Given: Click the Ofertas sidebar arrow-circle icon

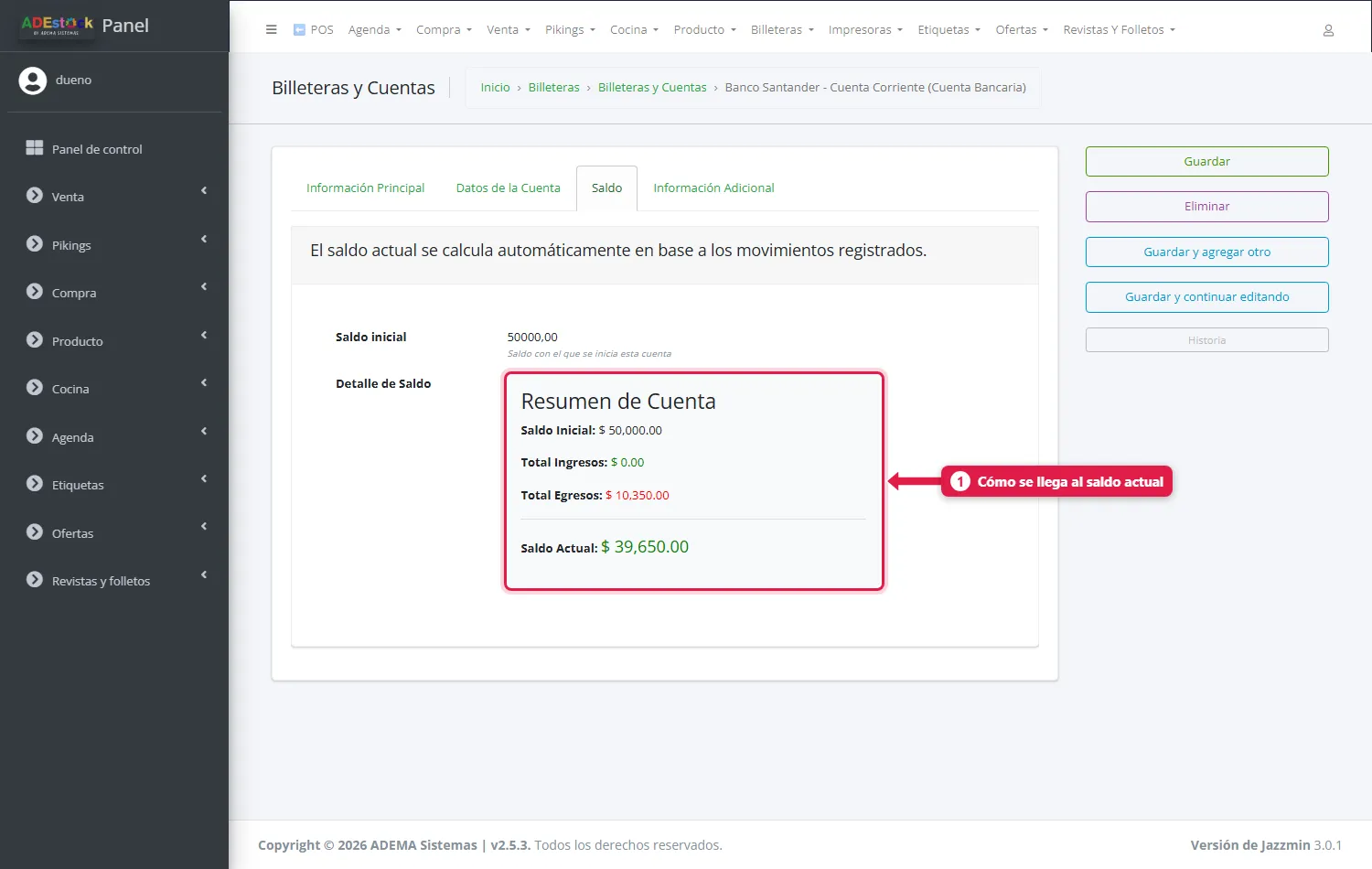Looking at the screenshot, I should tap(35, 532).
